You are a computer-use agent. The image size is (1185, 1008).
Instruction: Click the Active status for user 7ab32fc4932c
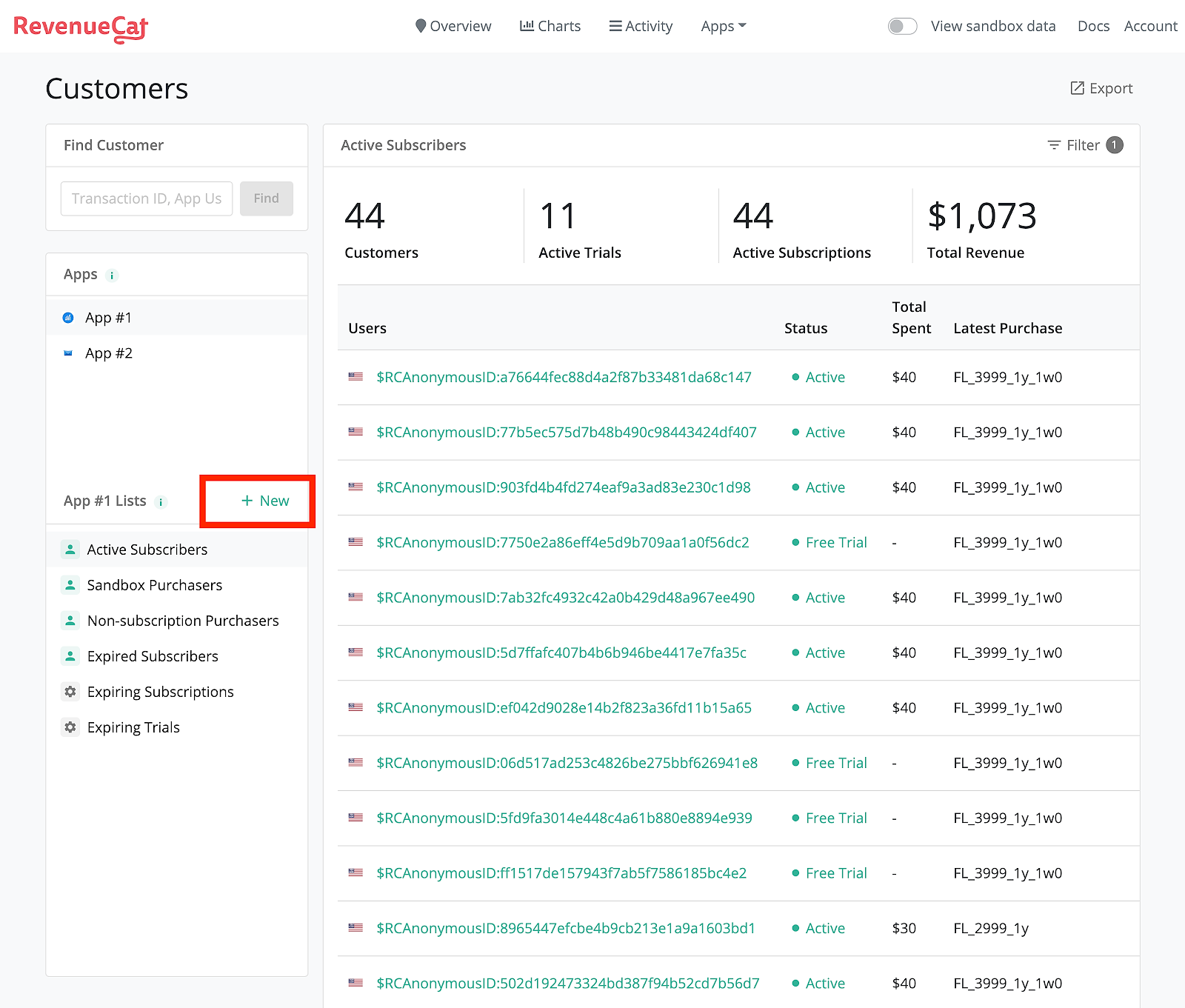(x=818, y=597)
